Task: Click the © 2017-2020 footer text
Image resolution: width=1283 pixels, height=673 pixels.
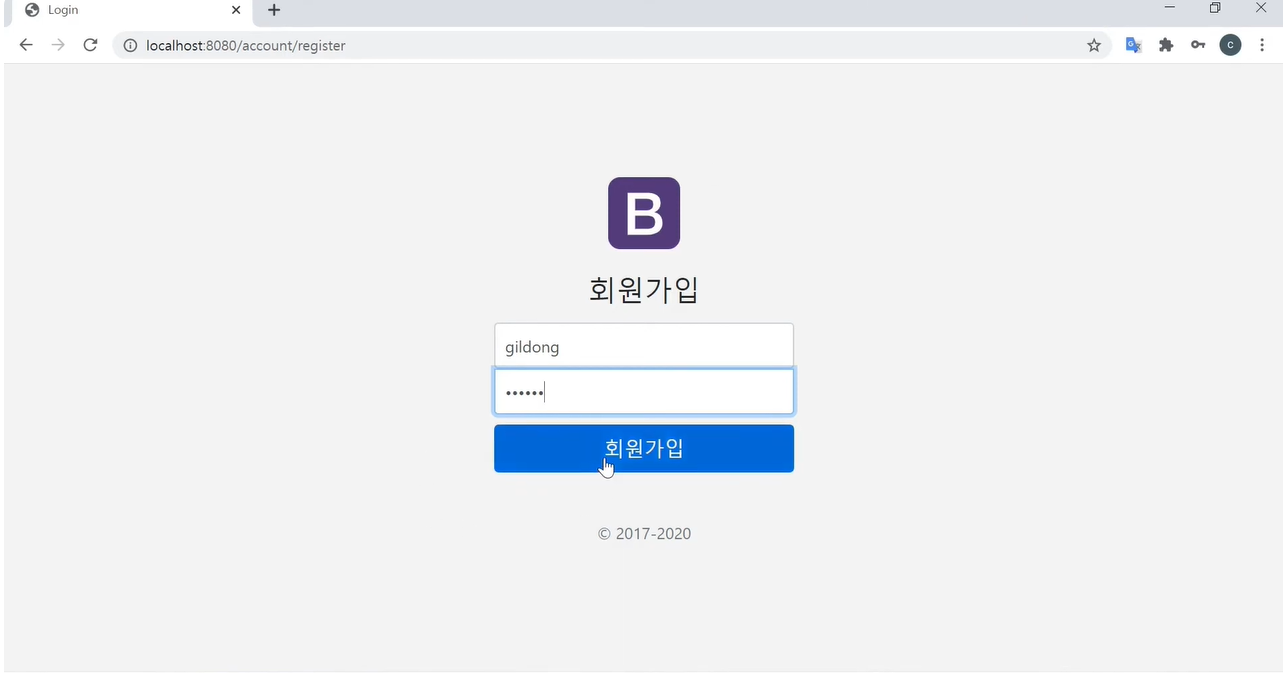Action: point(644,534)
